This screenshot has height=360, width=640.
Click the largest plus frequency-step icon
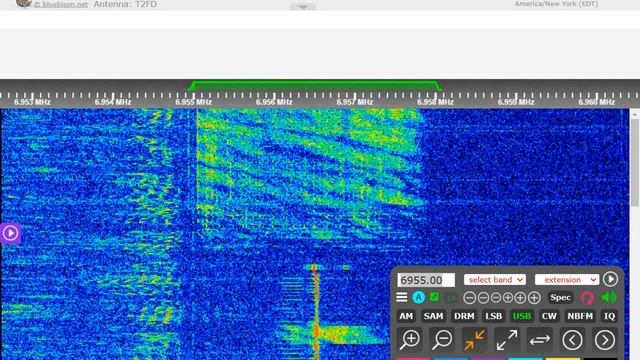(534, 298)
